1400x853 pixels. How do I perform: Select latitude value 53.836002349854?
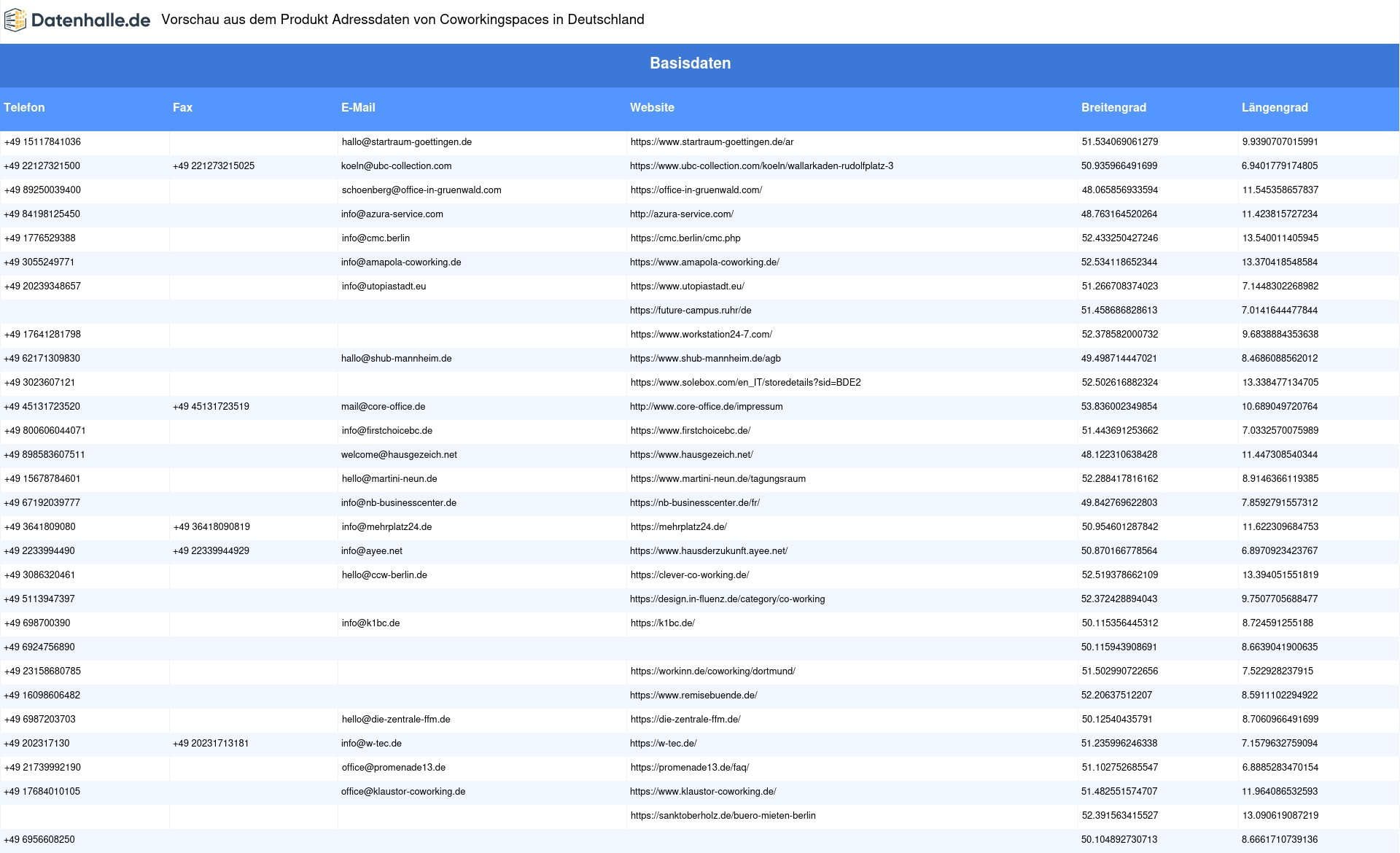point(1119,407)
